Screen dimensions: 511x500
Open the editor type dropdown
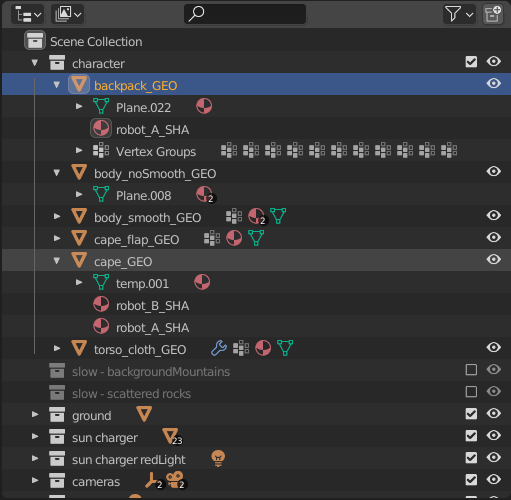[27, 15]
